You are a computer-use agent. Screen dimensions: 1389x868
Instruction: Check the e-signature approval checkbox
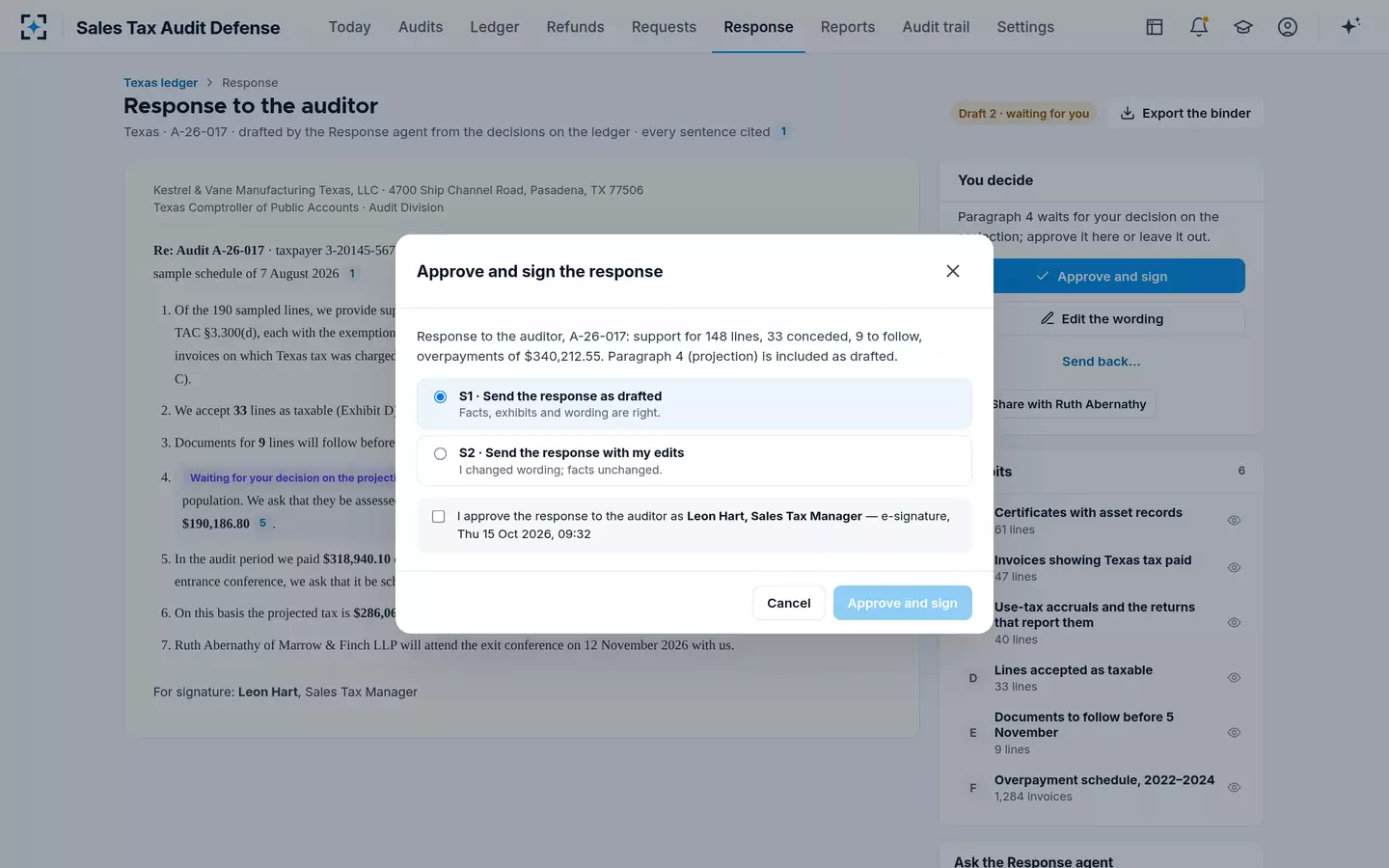[x=439, y=517]
